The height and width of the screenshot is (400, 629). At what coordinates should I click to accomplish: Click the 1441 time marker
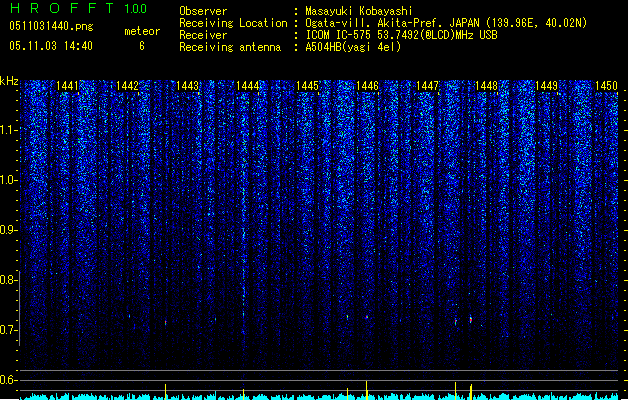point(67,85)
